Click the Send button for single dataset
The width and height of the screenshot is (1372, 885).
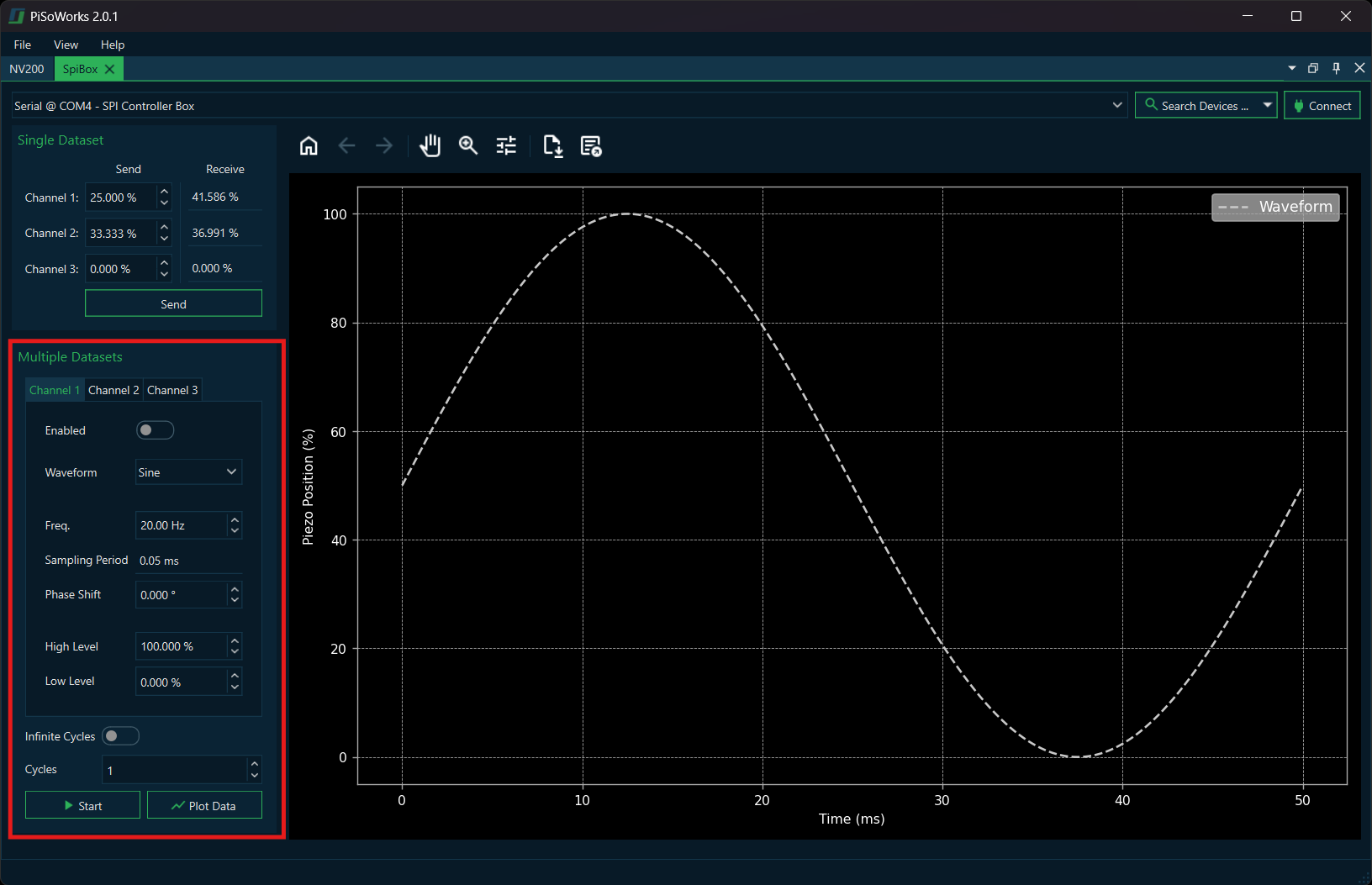(x=173, y=303)
